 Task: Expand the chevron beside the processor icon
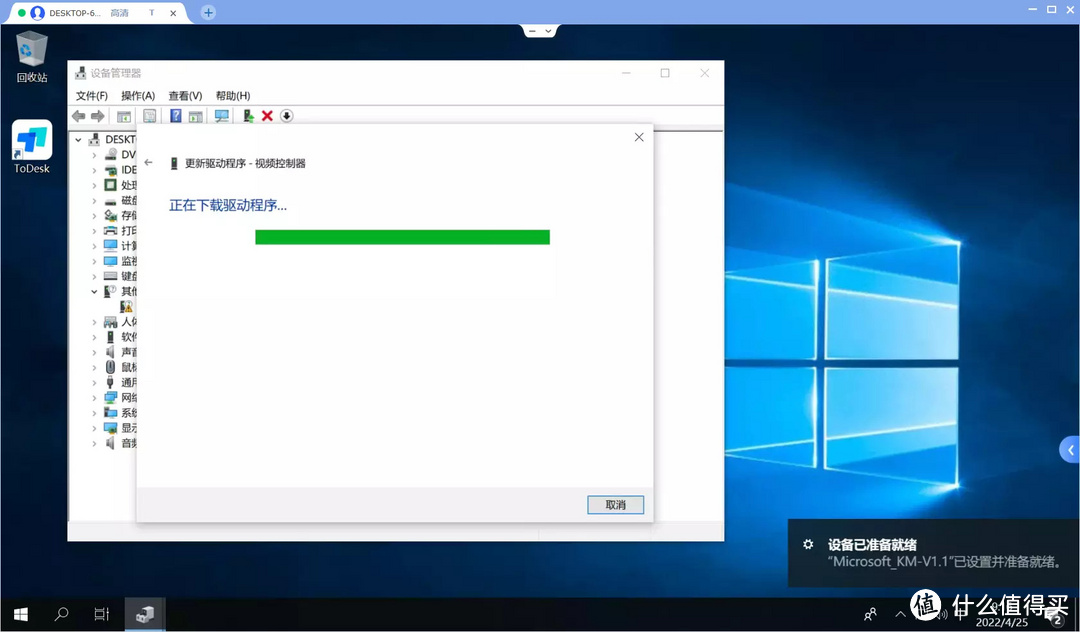click(x=94, y=185)
